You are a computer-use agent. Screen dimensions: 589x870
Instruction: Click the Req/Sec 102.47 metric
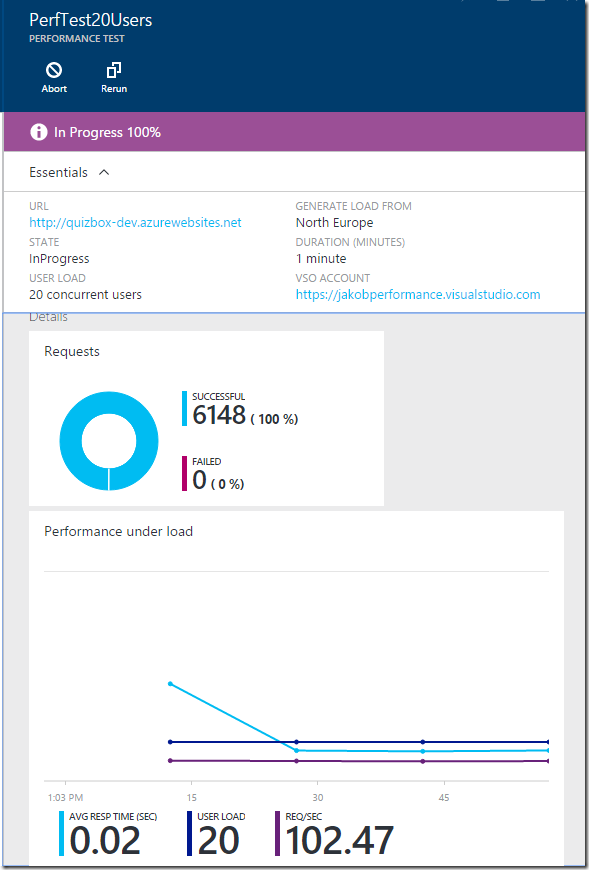[x=334, y=832]
